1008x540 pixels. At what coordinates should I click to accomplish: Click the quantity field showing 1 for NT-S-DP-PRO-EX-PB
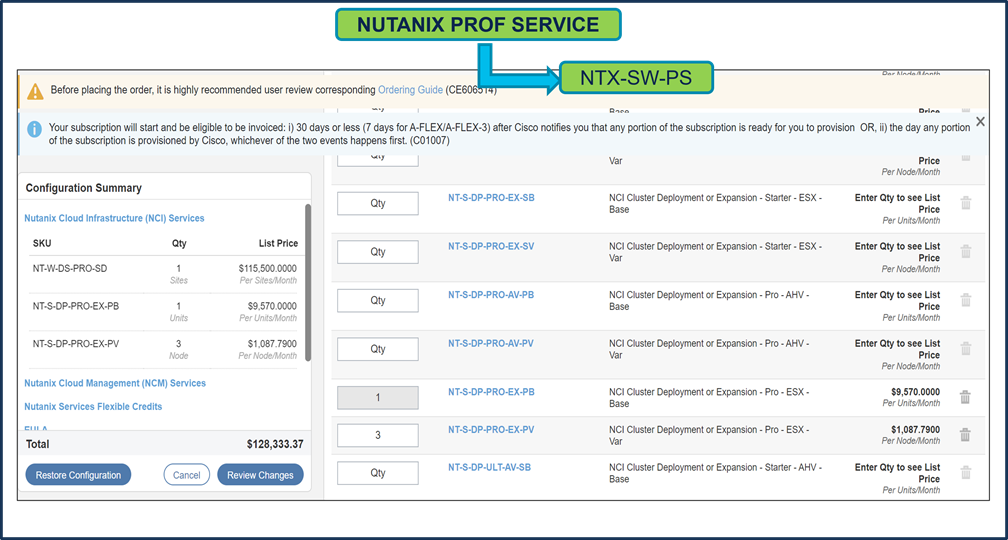pos(378,398)
